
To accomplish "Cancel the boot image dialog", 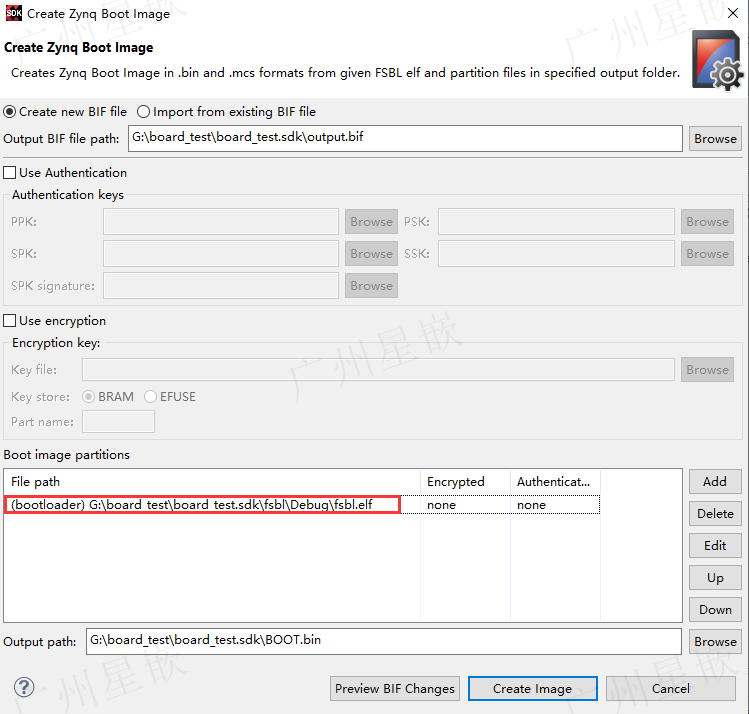I will click(x=671, y=689).
